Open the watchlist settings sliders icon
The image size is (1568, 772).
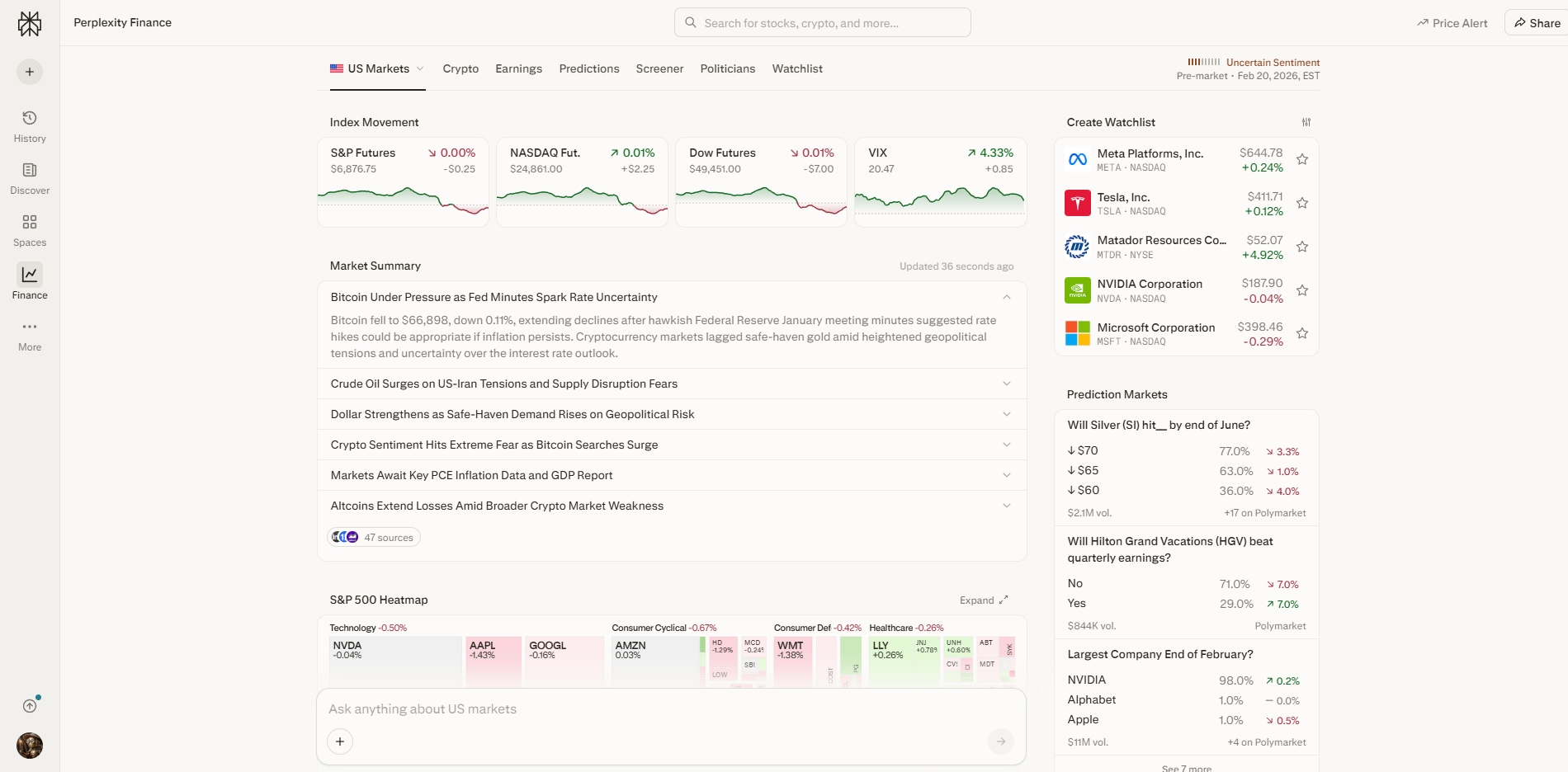pyautogui.click(x=1306, y=122)
